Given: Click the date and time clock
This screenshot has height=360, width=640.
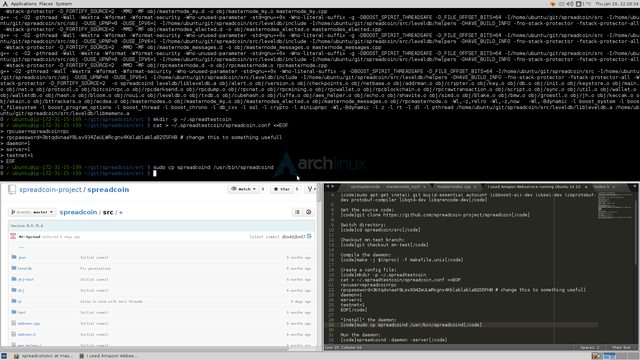Looking at the screenshot, I should [x=617, y=4].
